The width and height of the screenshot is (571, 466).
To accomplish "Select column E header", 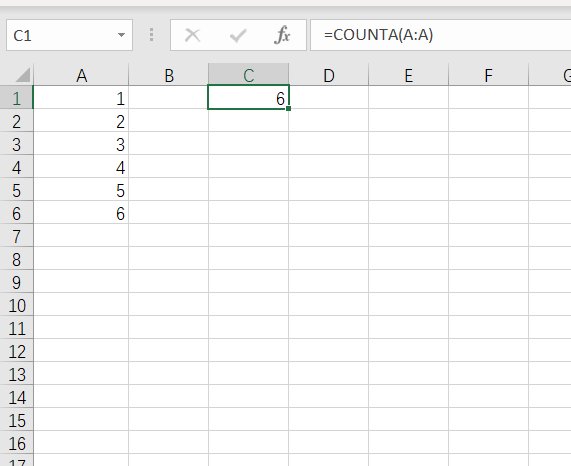I will pos(409,75).
